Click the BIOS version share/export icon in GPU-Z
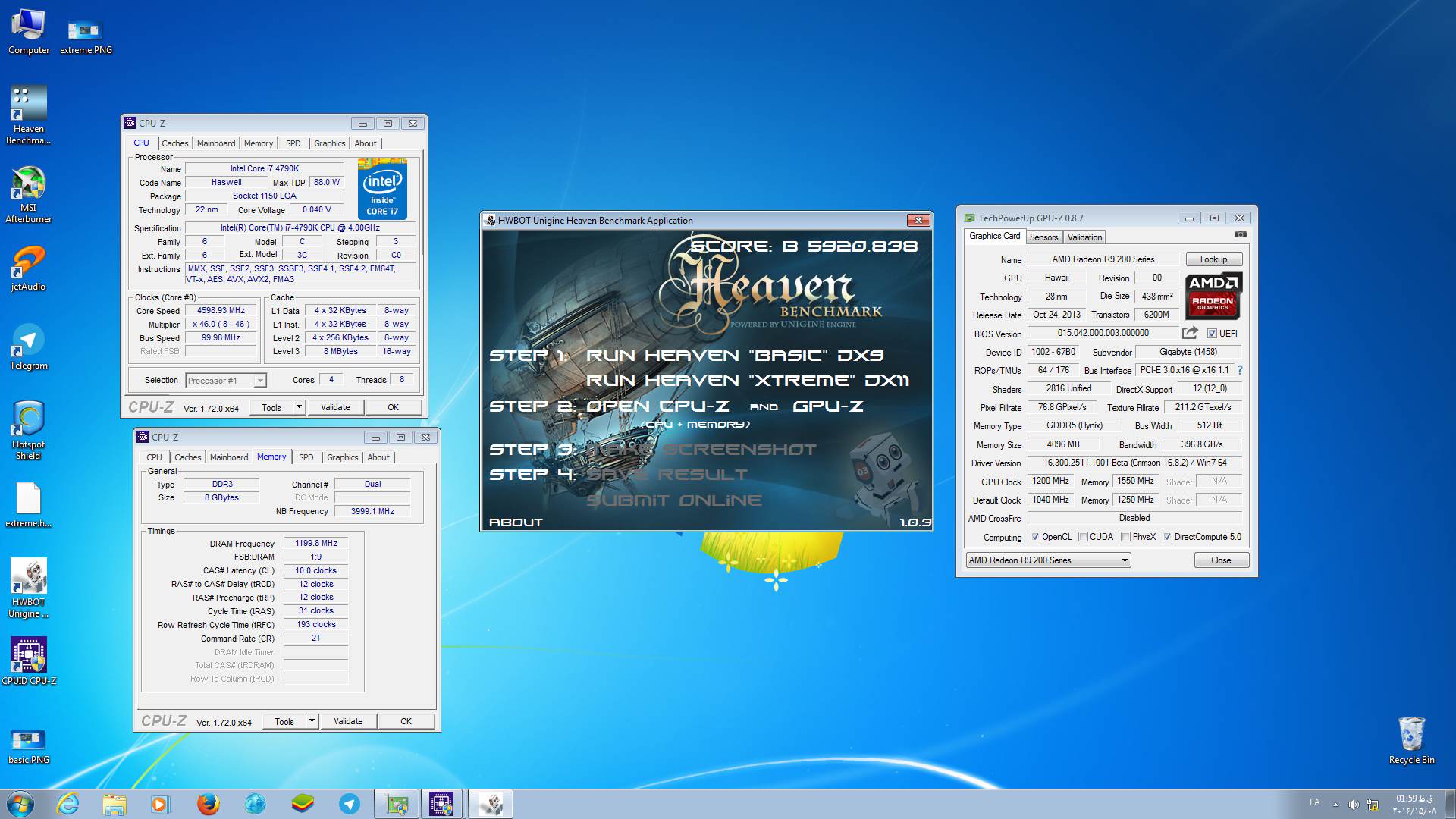 tap(1190, 333)
